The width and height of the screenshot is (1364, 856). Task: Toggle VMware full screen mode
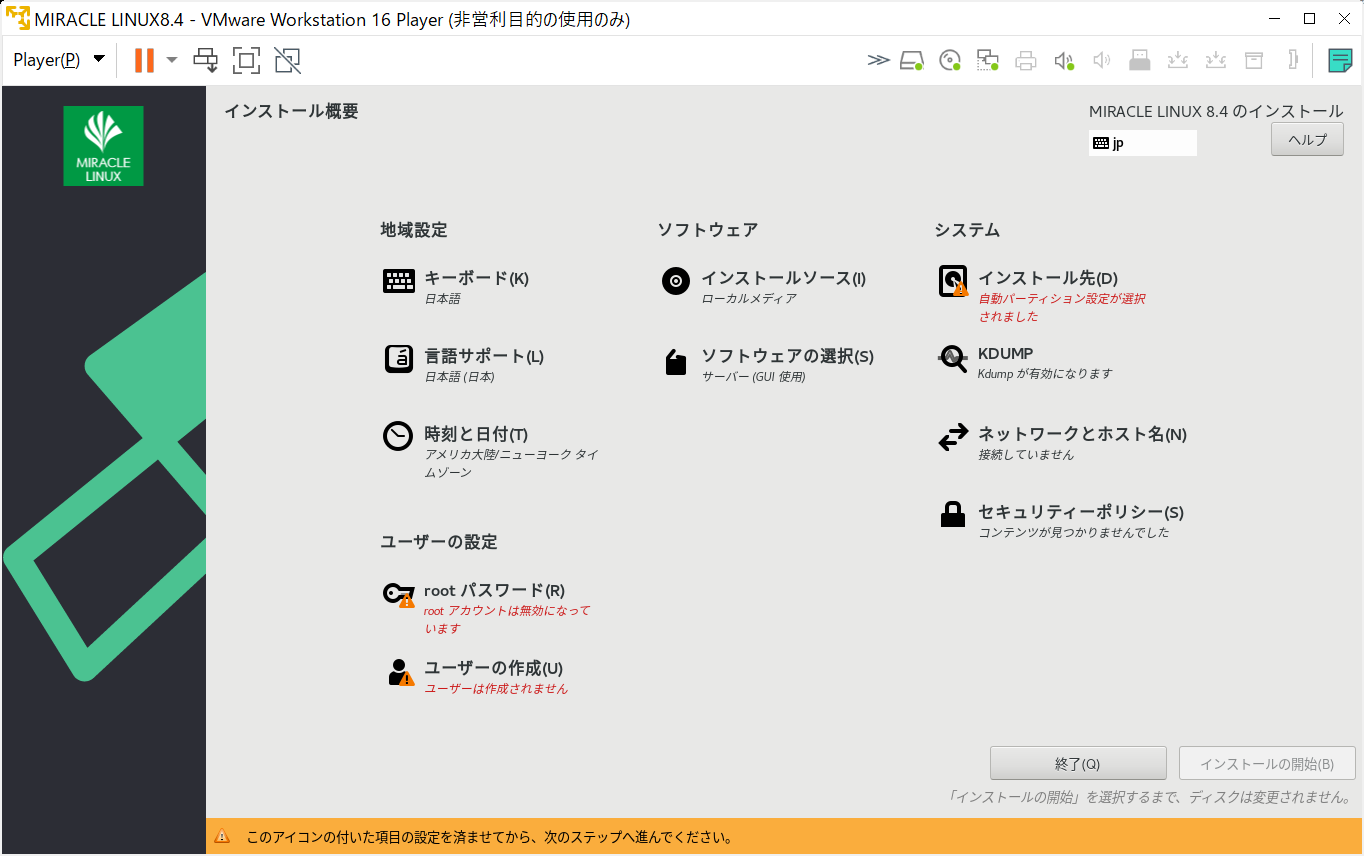[246, 60]
